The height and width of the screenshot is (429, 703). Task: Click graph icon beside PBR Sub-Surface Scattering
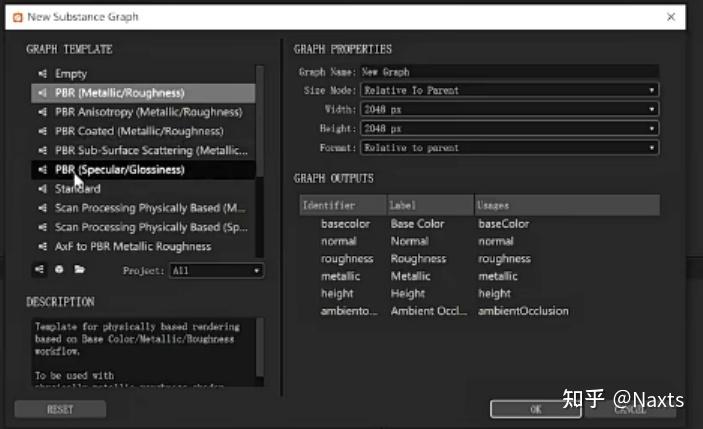pos(43,151)
